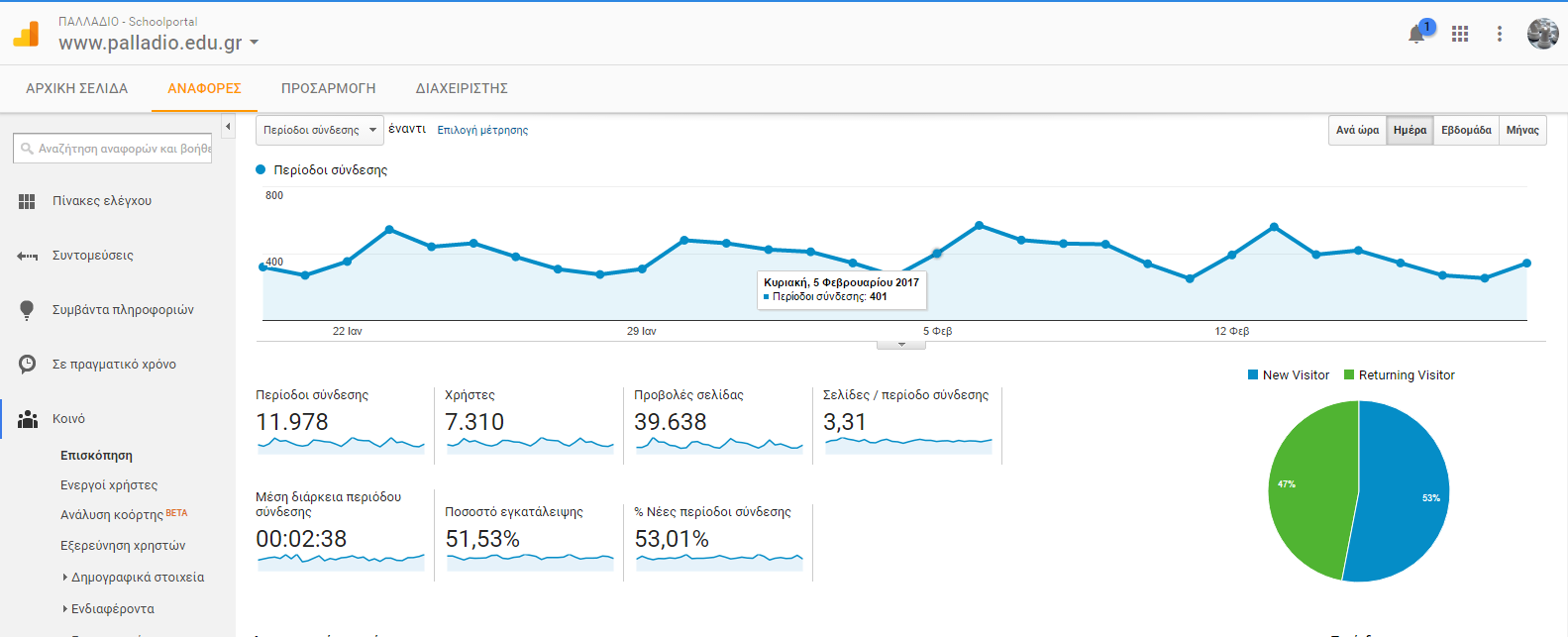1568x637 pixels.
Task: Click the Ποσοστό εγκατάλειψης 51,53% value
Action: tap(482, 539)
